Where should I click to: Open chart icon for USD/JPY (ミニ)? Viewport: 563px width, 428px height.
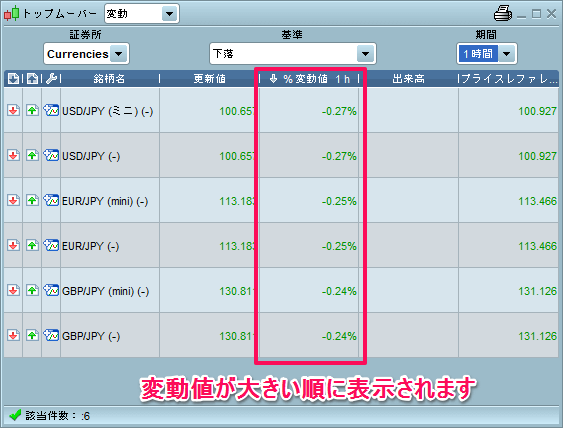coord(51,110)
